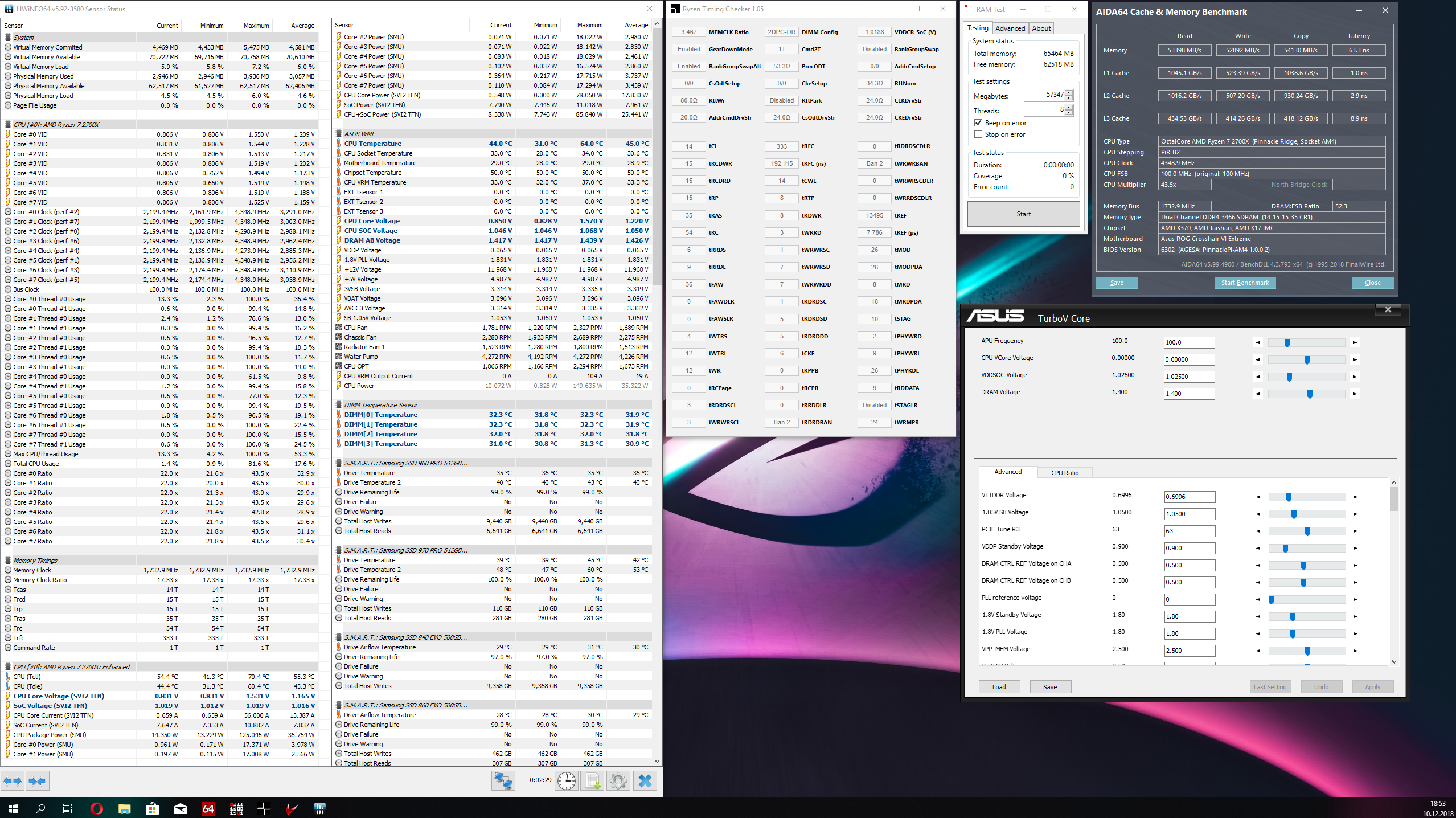The height and width of the screenshot is (818, 1456).
Task: Click the expand columns arrows icon in HWiNFO
Action: click(x=13, y=781)
